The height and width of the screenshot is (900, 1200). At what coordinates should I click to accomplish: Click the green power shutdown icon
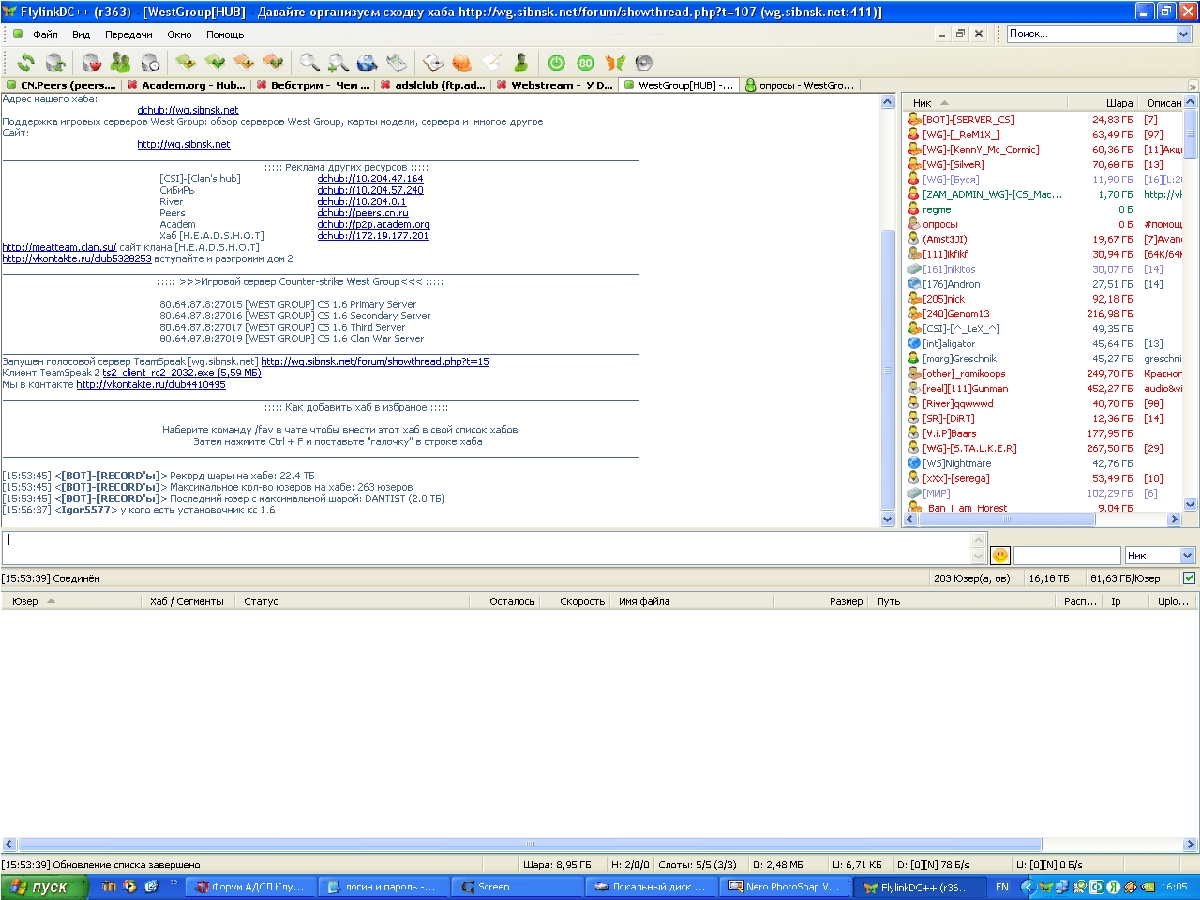click(x=556, y=62)
